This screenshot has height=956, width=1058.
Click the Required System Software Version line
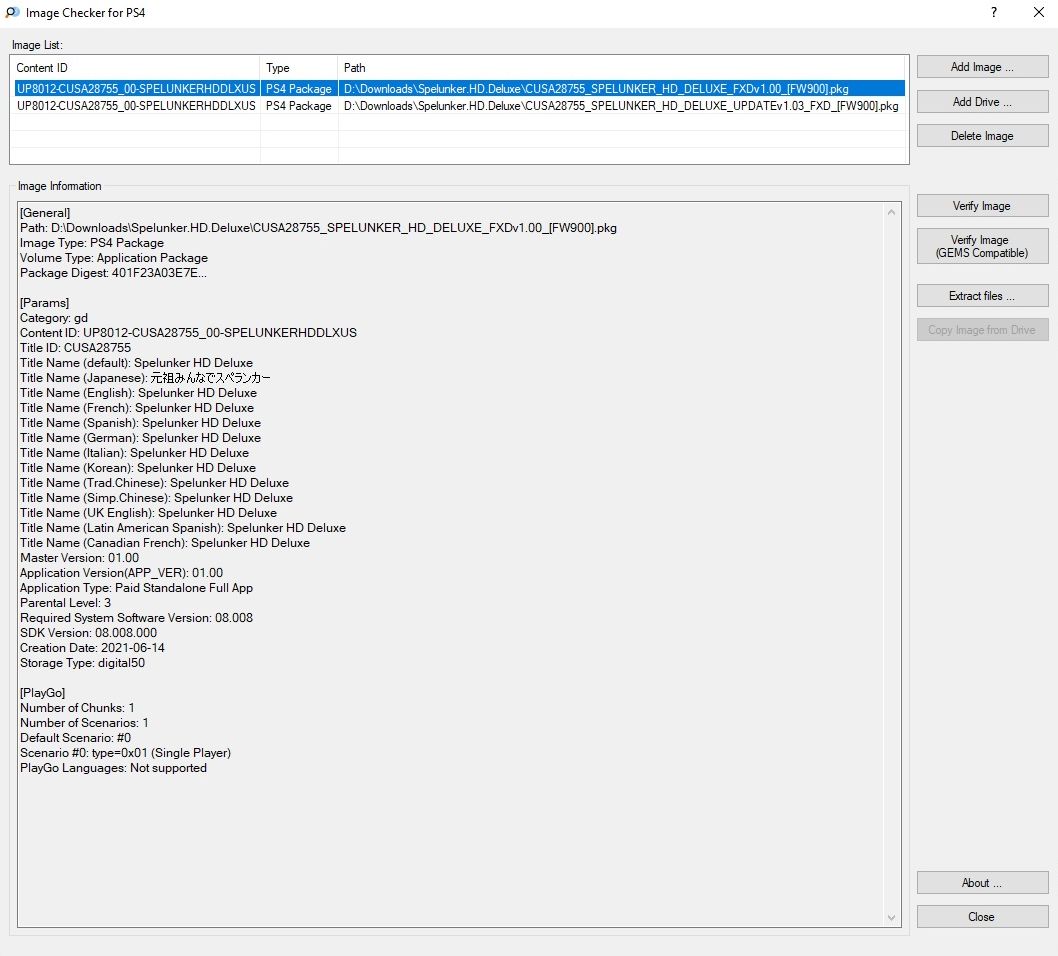coord(136,617)
